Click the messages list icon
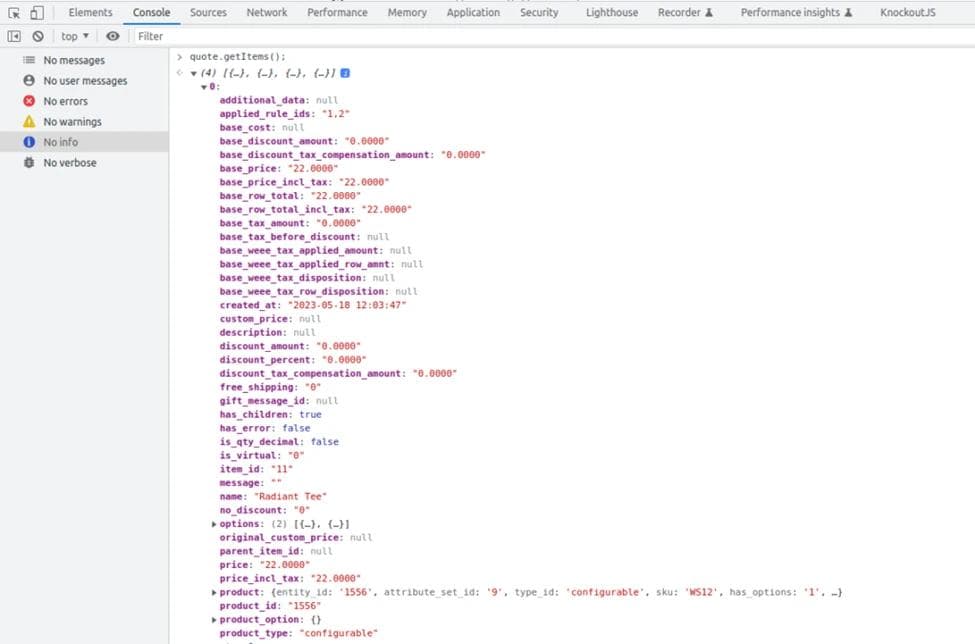This screenshot has height=644, width=975. coord(29,60)
